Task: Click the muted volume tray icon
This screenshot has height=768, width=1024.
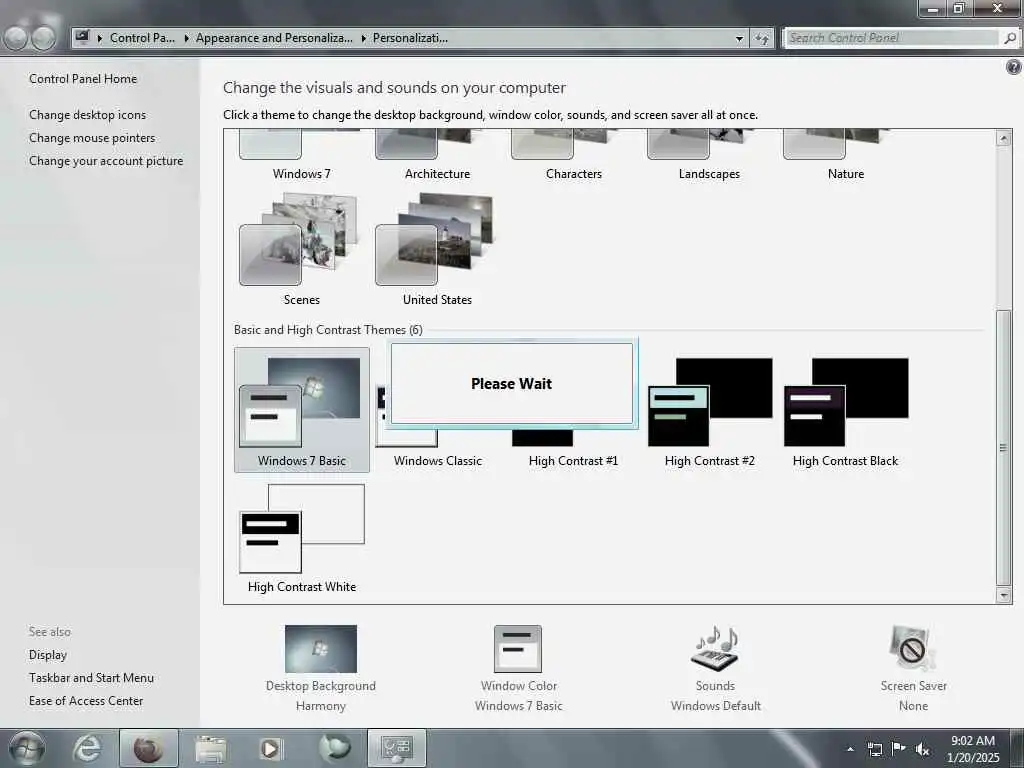Action: pos(922,749)
